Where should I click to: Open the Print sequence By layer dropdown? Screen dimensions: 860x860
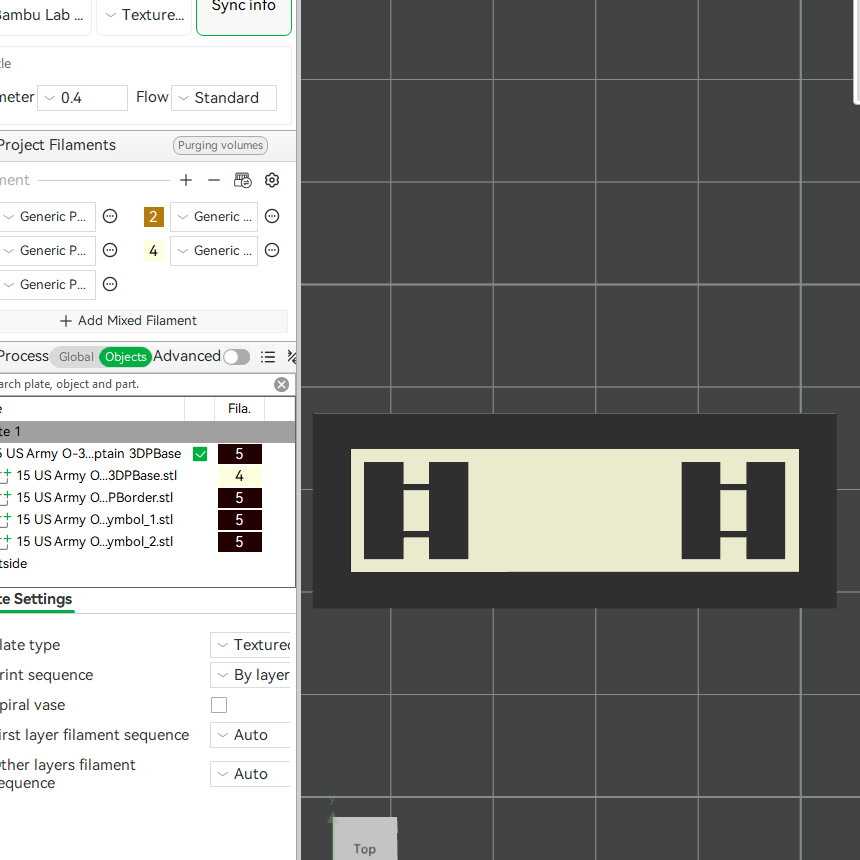point(251,675)
